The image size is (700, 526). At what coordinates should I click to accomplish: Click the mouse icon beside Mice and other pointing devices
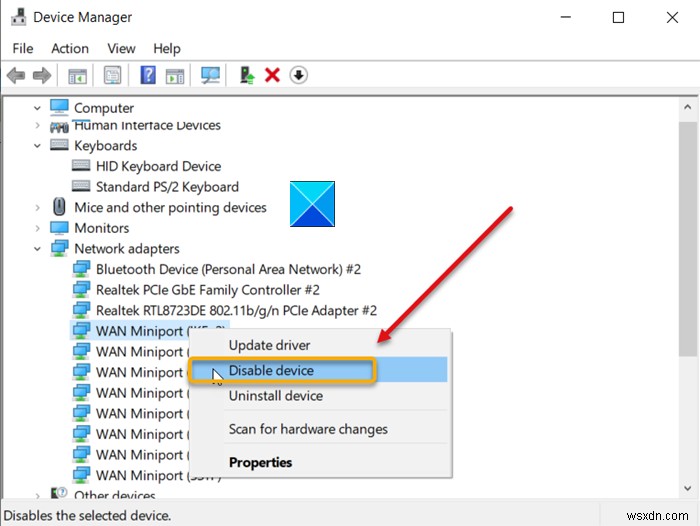point(59,207)
